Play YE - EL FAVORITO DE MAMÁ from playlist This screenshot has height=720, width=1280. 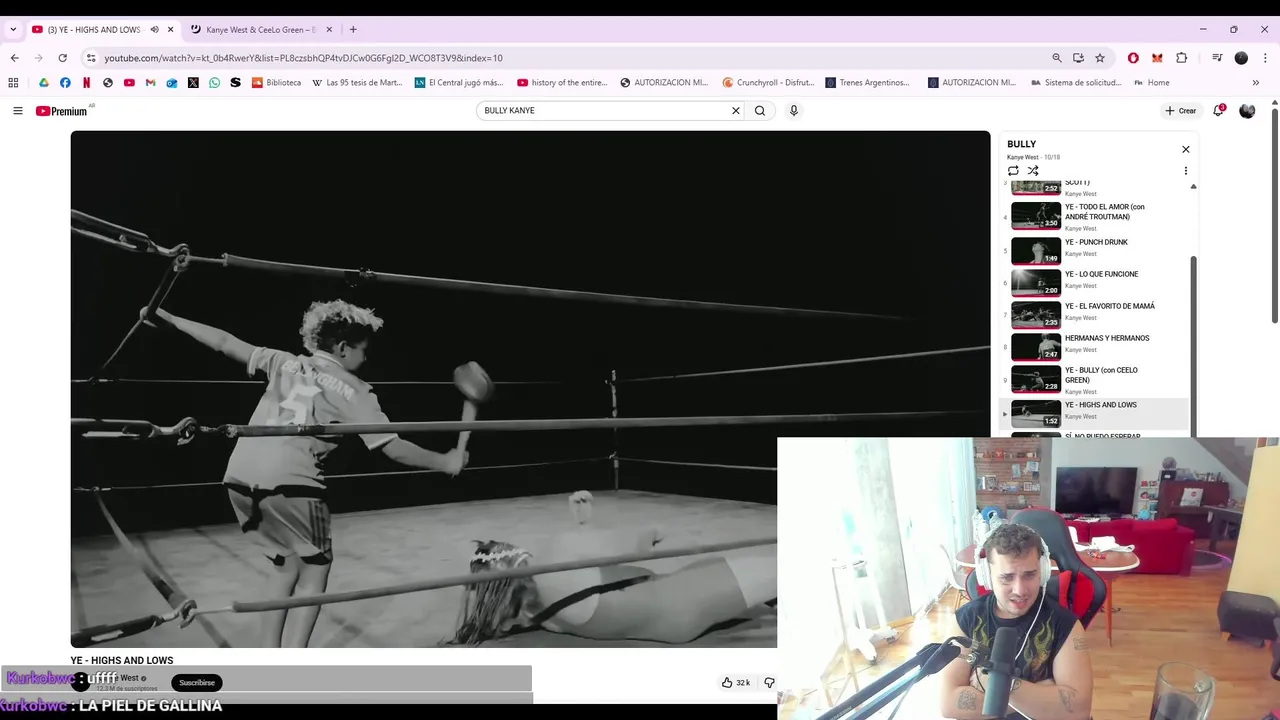coord(1095,314)
